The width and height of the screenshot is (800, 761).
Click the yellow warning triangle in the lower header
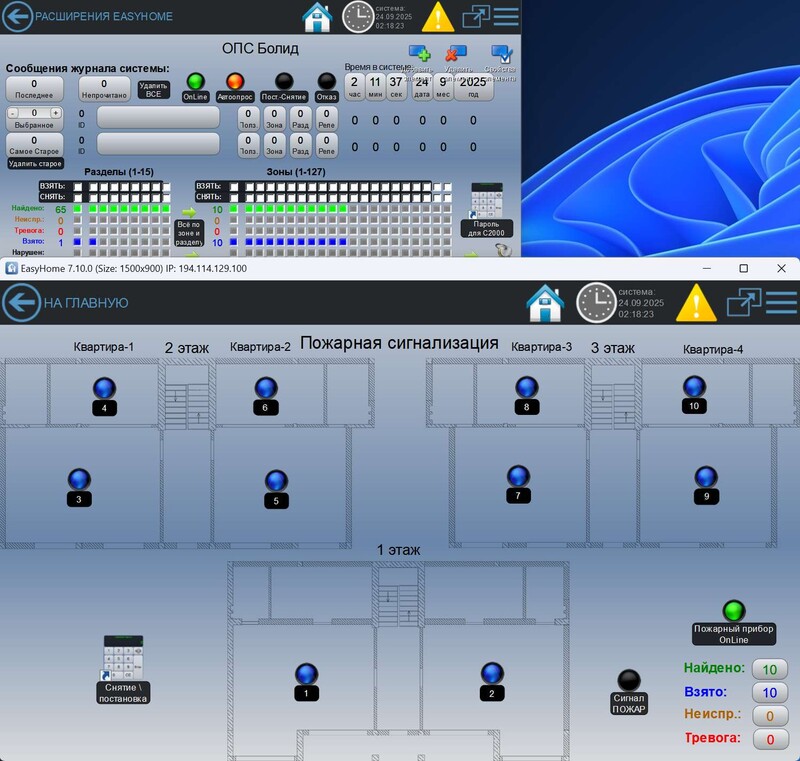(696, 302)
